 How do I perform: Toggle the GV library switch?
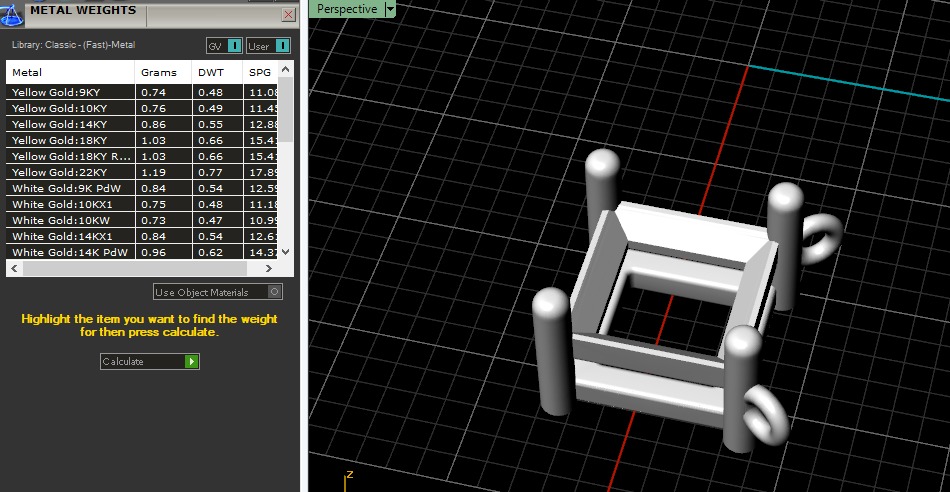(224, 46)
